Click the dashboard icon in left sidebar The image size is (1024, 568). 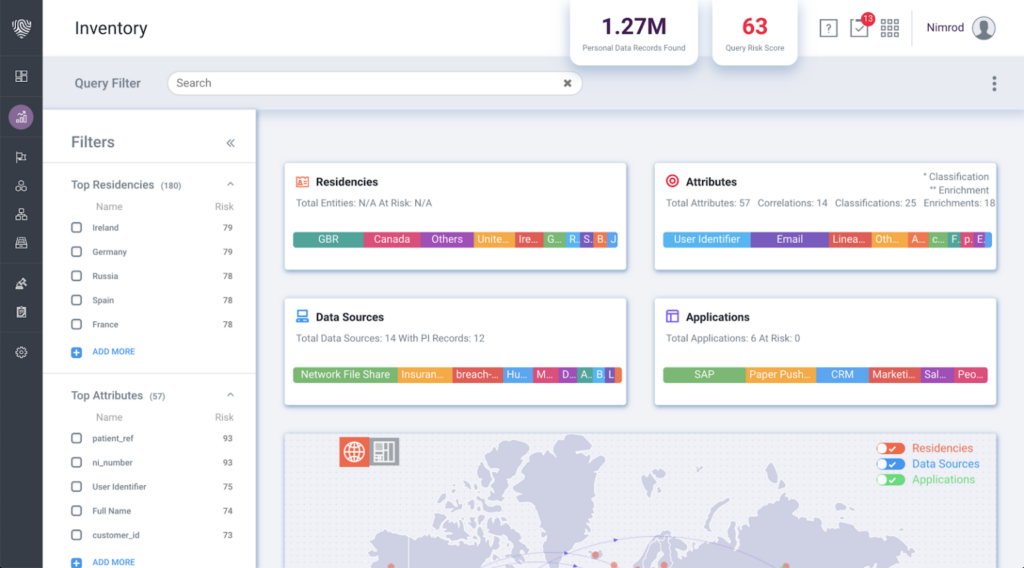(21, 76)
